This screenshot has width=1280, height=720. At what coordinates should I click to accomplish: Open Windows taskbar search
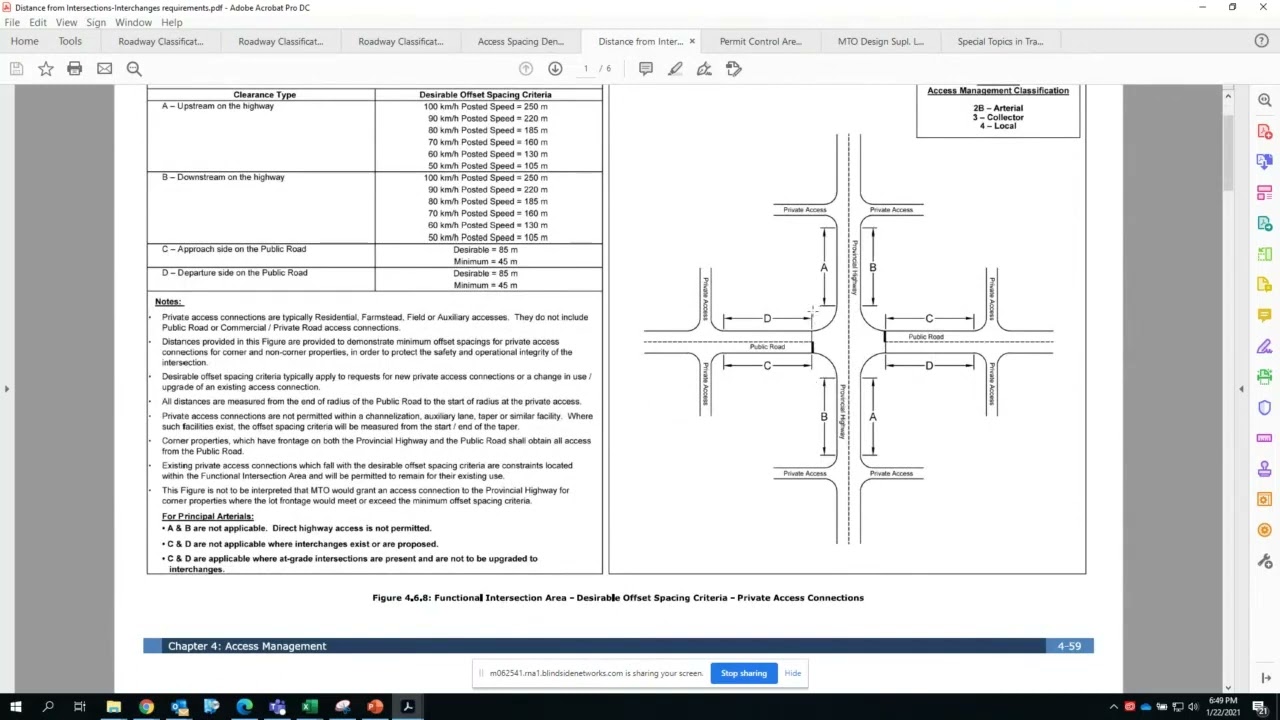pyautogui.click(x=48, y=707)
